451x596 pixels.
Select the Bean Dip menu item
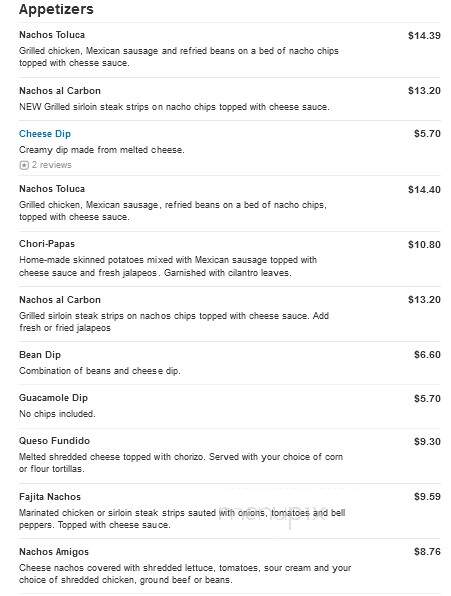[40, 355]
